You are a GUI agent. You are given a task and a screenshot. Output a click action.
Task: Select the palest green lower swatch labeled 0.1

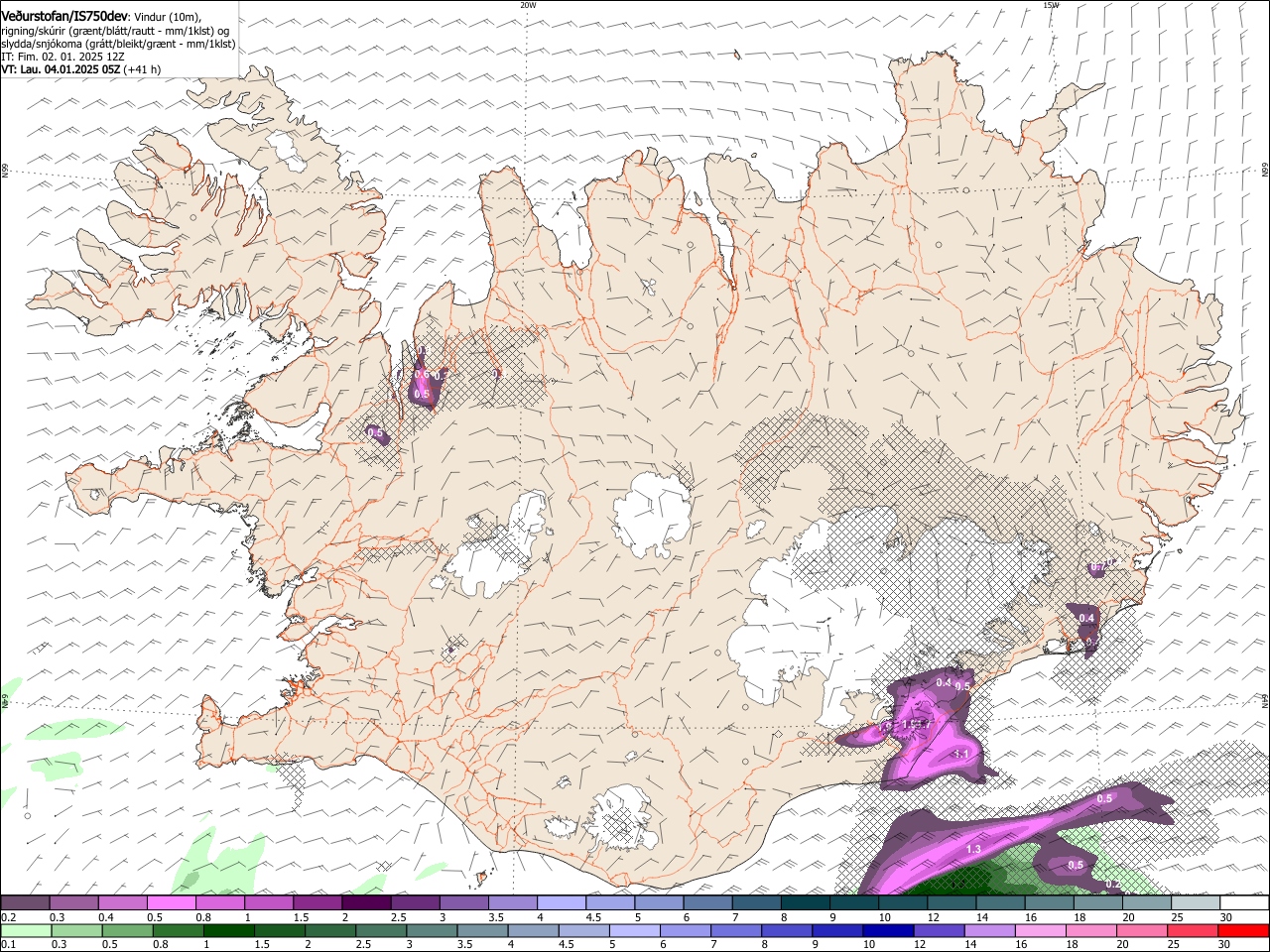pos(26,931)
